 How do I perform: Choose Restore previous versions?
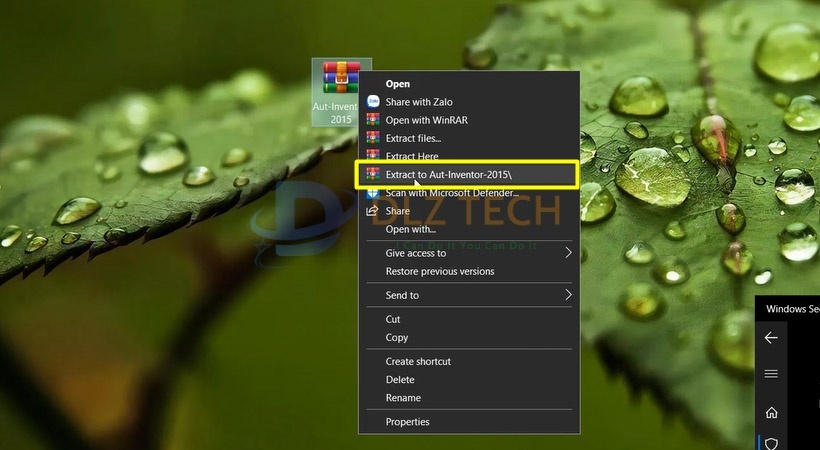(x=469, y=272)
